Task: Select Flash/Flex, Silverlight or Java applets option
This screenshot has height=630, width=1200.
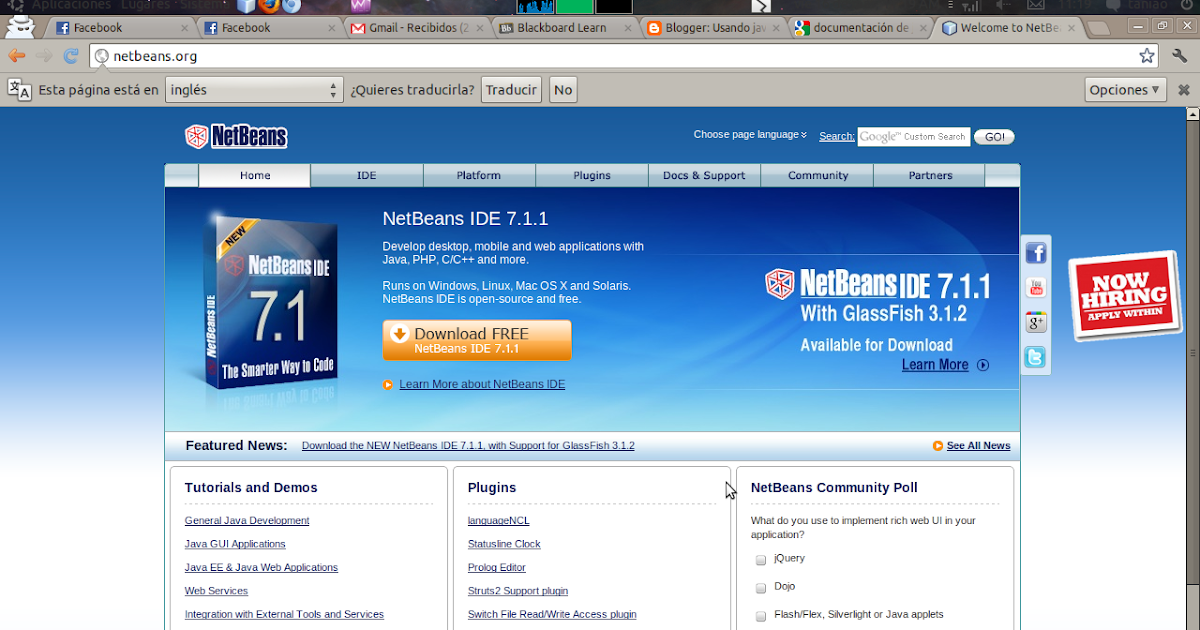Action: [x=760, y=615]
